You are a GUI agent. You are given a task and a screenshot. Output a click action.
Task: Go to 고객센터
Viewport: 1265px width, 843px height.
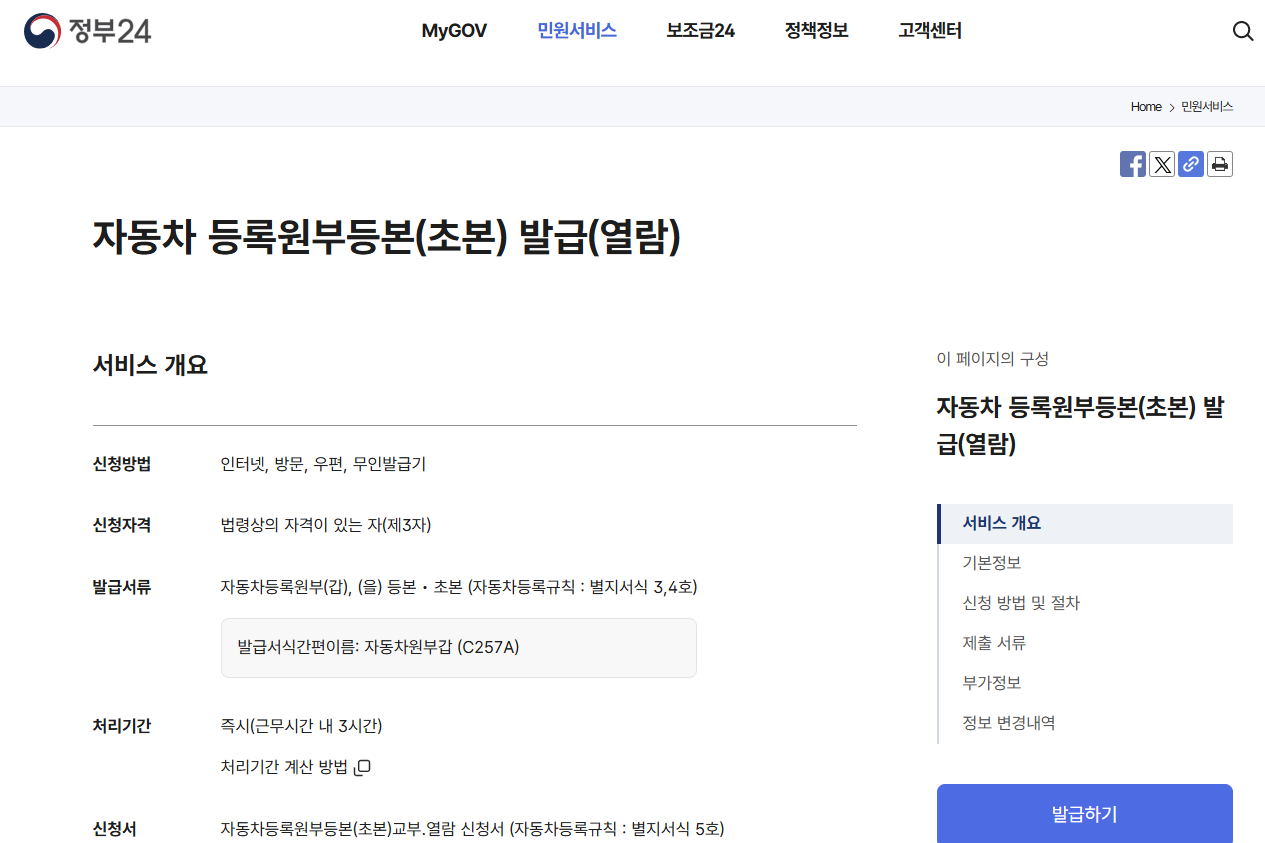928,31
